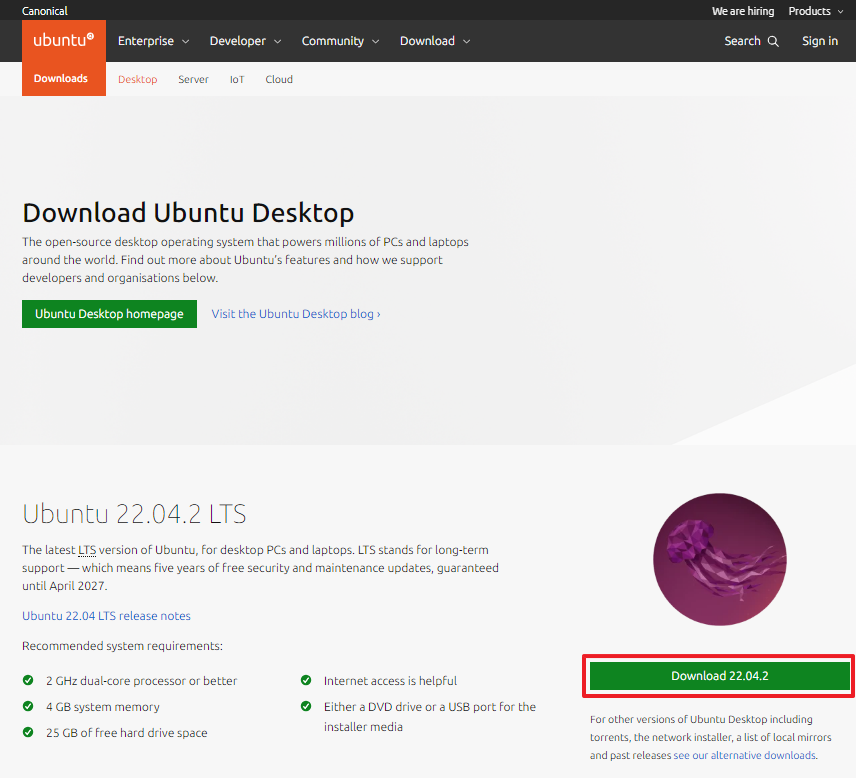
Task: Click Sign in
Action: tap(819, 41)
